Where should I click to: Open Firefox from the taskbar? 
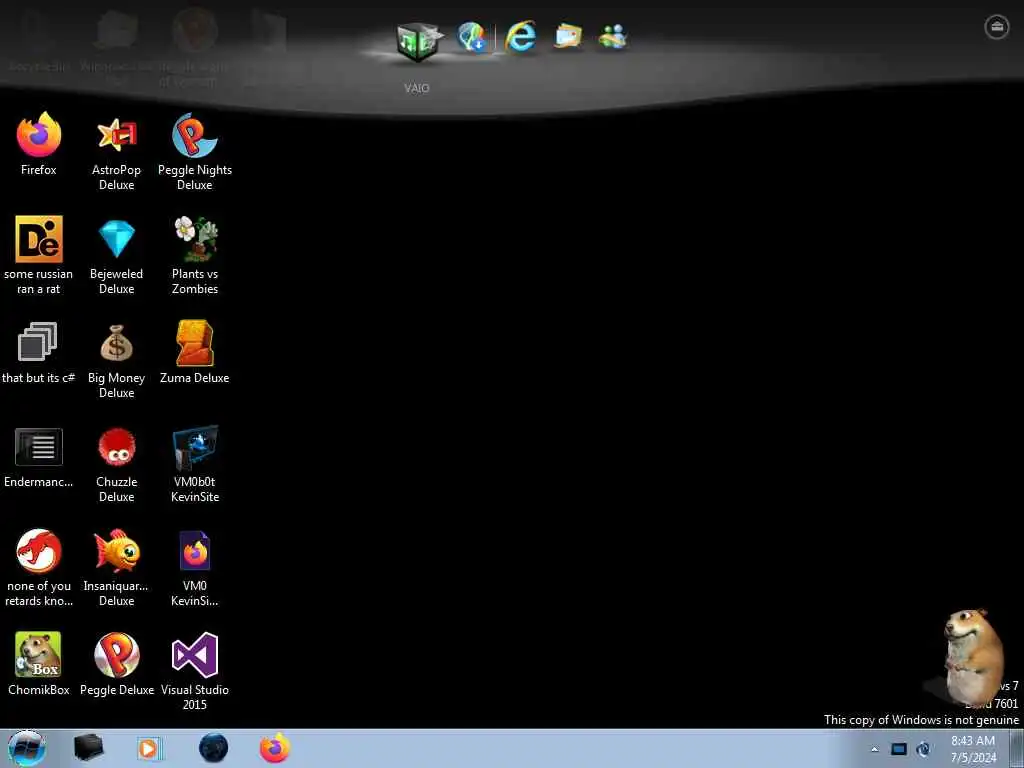[275, 748]
